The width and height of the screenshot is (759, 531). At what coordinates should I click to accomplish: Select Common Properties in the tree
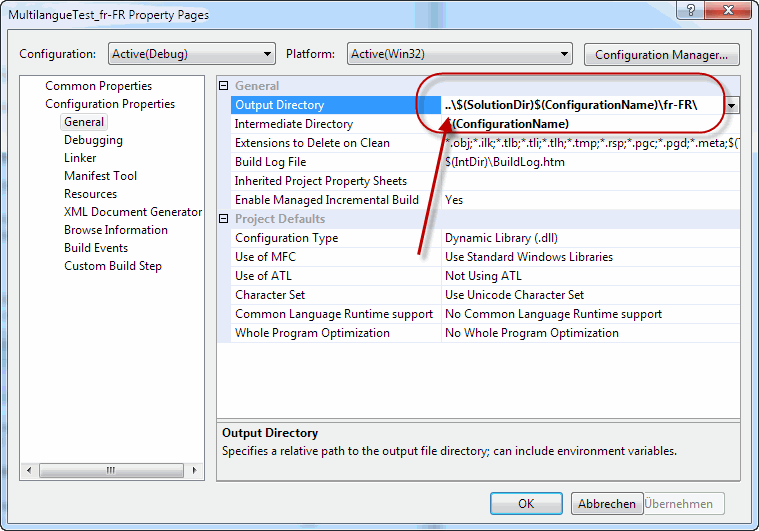click(x=98, y=86)
